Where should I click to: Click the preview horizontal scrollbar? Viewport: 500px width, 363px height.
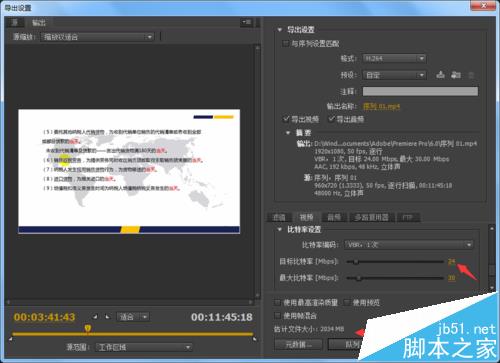(129, 302)
